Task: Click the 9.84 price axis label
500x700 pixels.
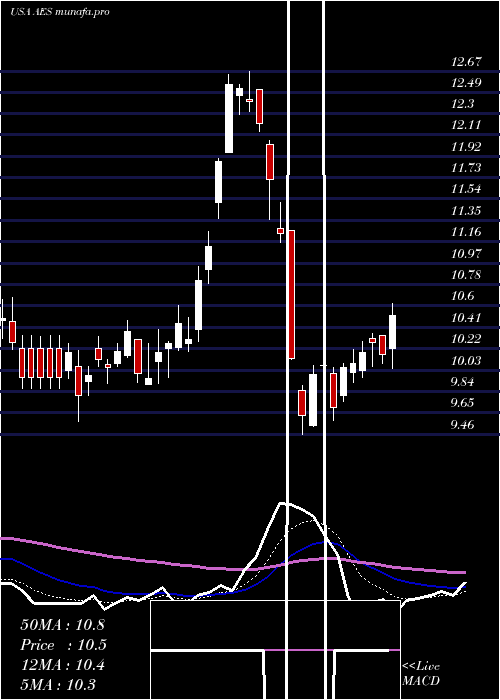Action: click(462, 381)
